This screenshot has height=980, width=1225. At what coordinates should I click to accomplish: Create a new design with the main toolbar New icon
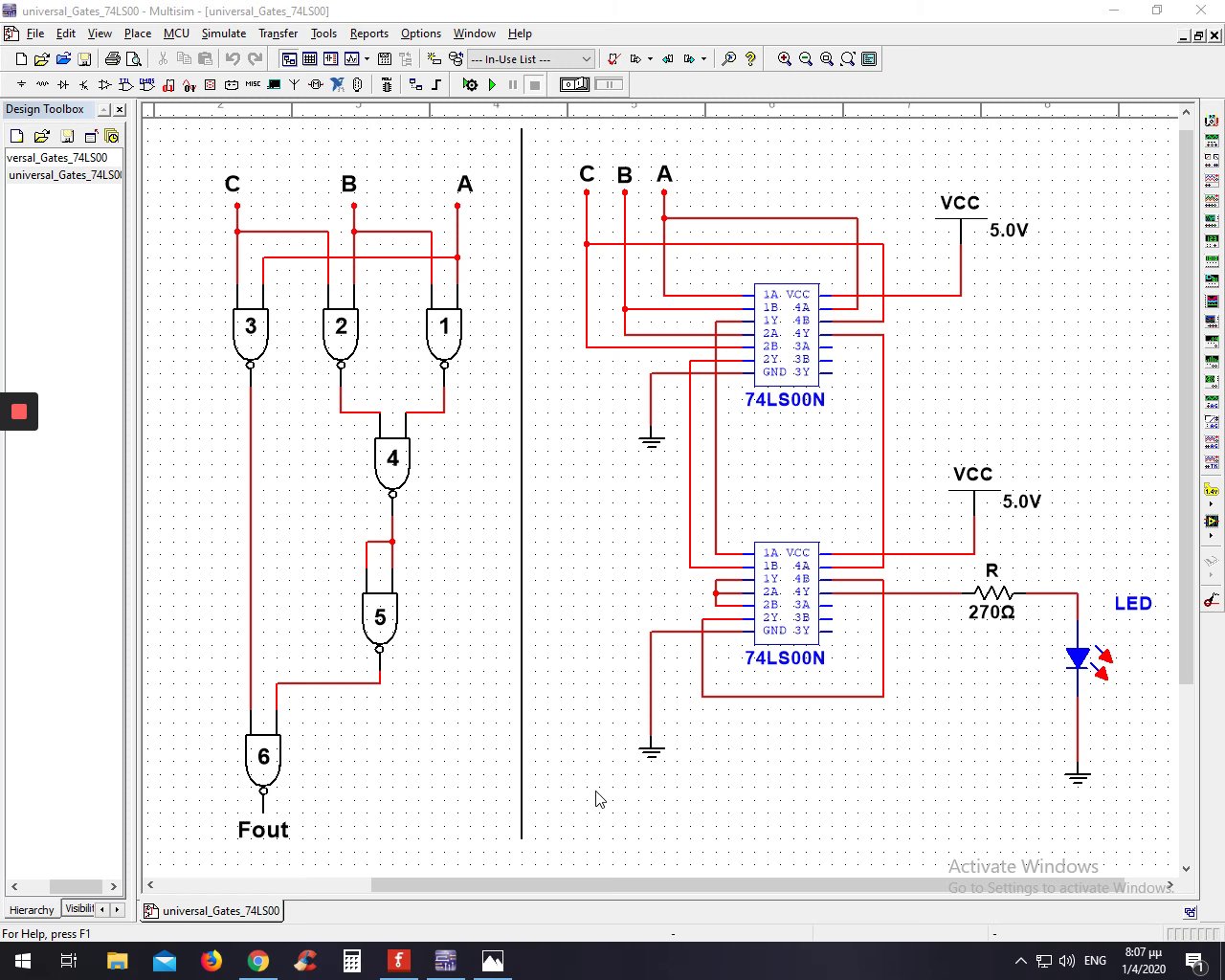click(x=21, y=59)
